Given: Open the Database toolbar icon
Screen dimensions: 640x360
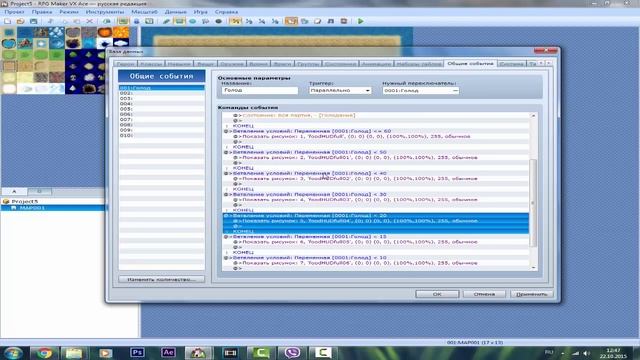Looking at the screenshot, I should pyautogui.click(x=291, y=21).
